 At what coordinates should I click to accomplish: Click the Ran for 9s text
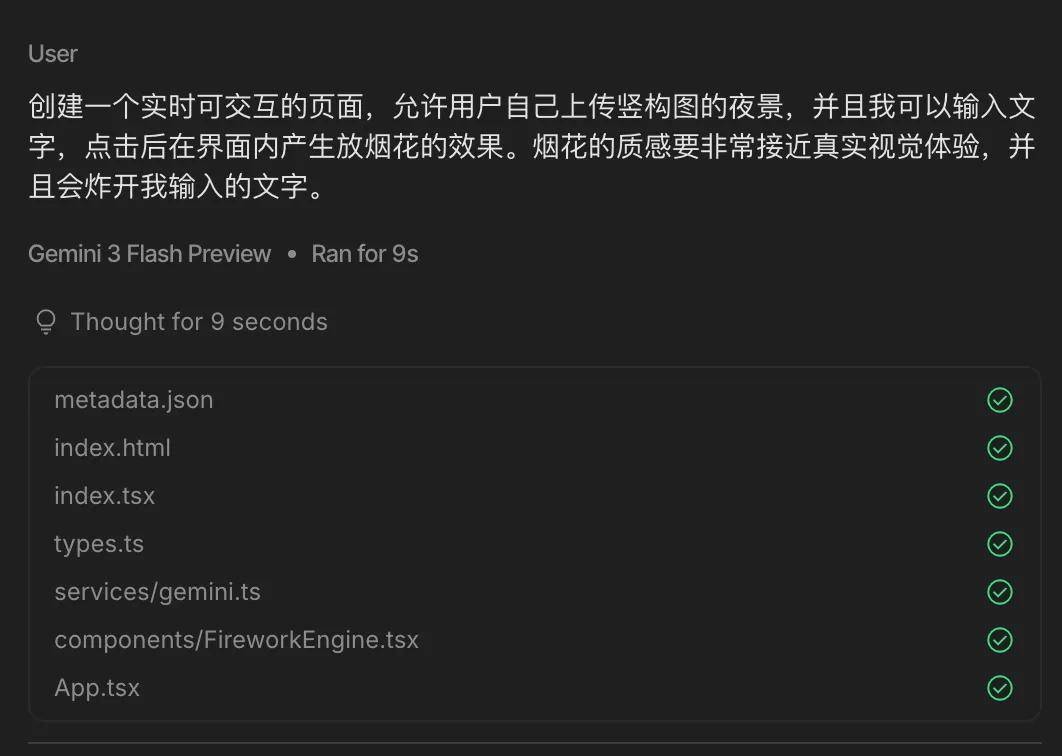coord(365,254)
